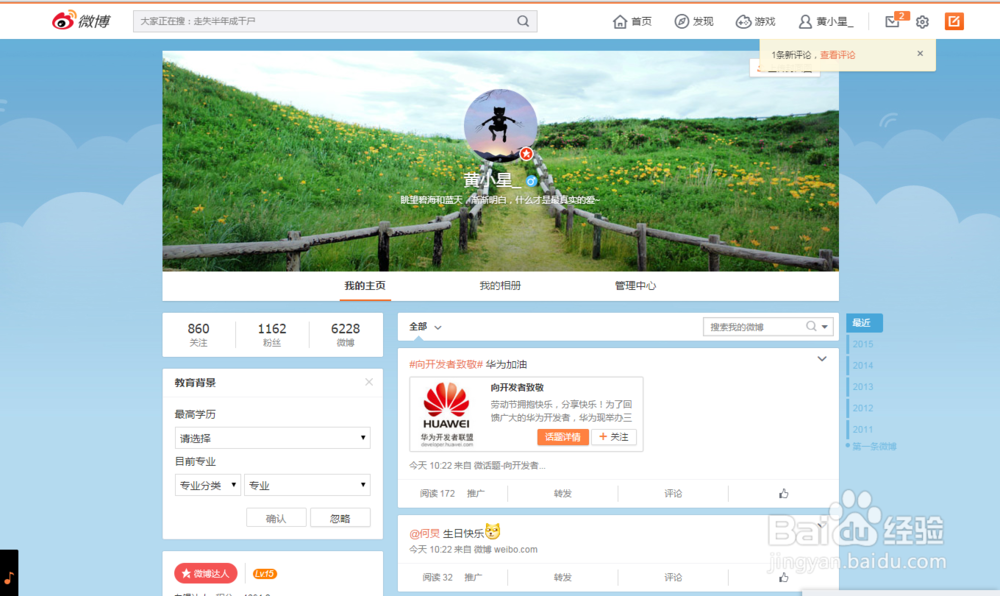Click the 微博 weibo.com source link
The height and width of the screenshot is (596, 1000).
coord(506,549)
